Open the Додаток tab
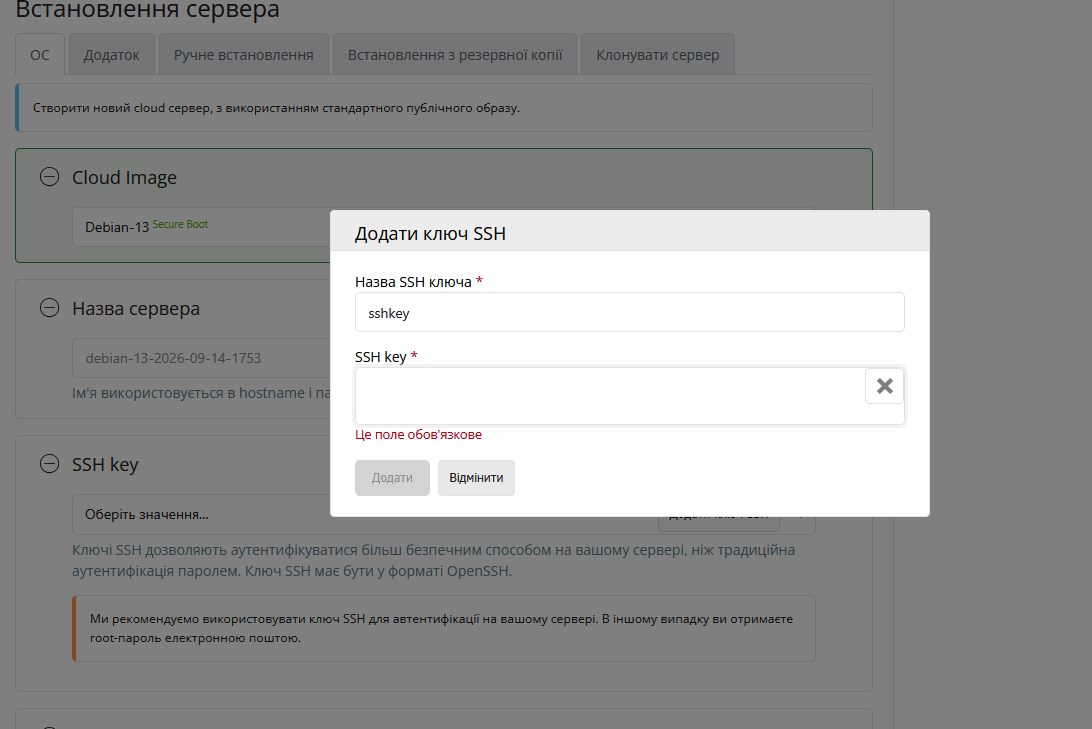Screen dimensions: 1092x729 pos(111,54)
